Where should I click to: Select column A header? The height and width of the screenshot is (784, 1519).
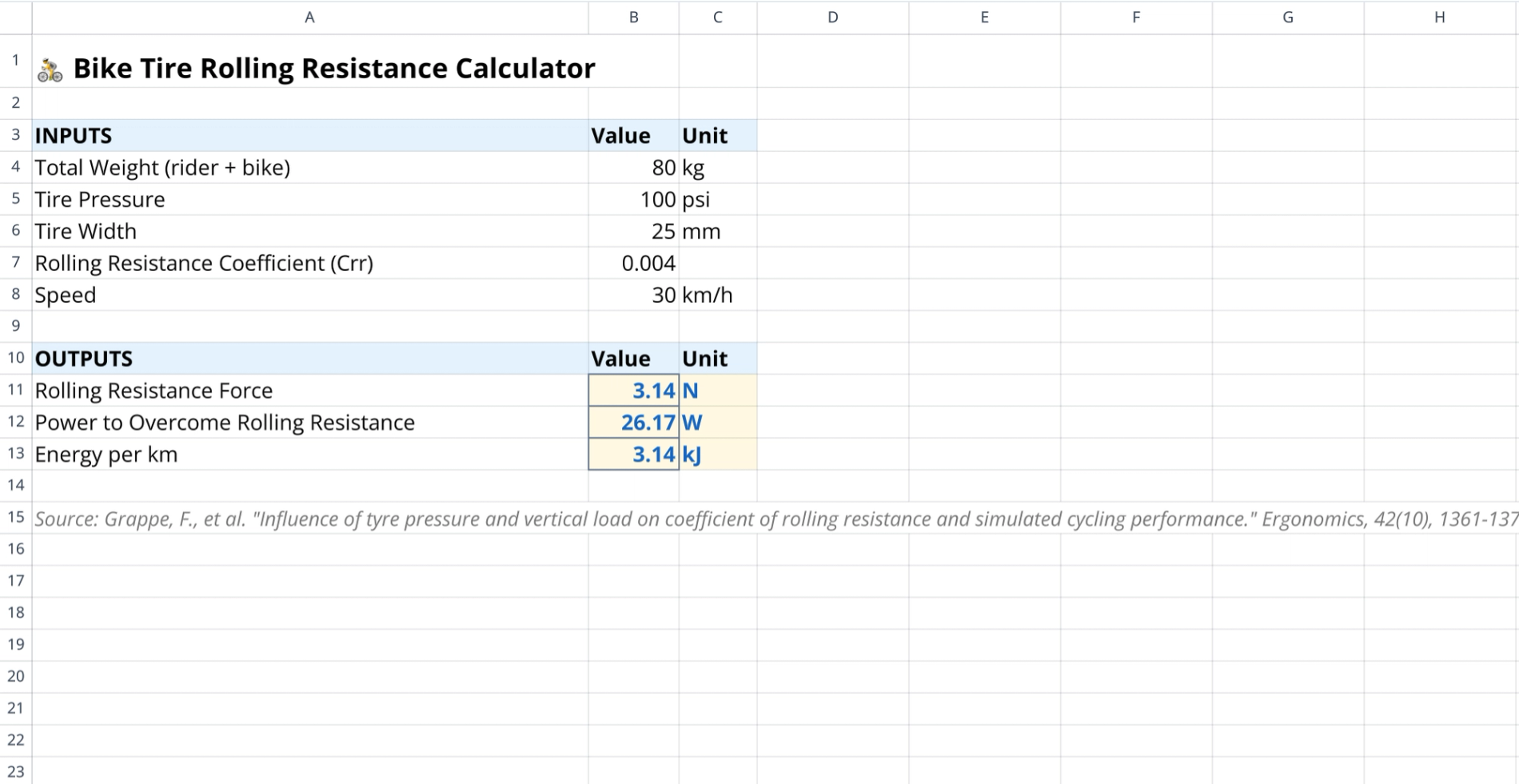[310, 18]
